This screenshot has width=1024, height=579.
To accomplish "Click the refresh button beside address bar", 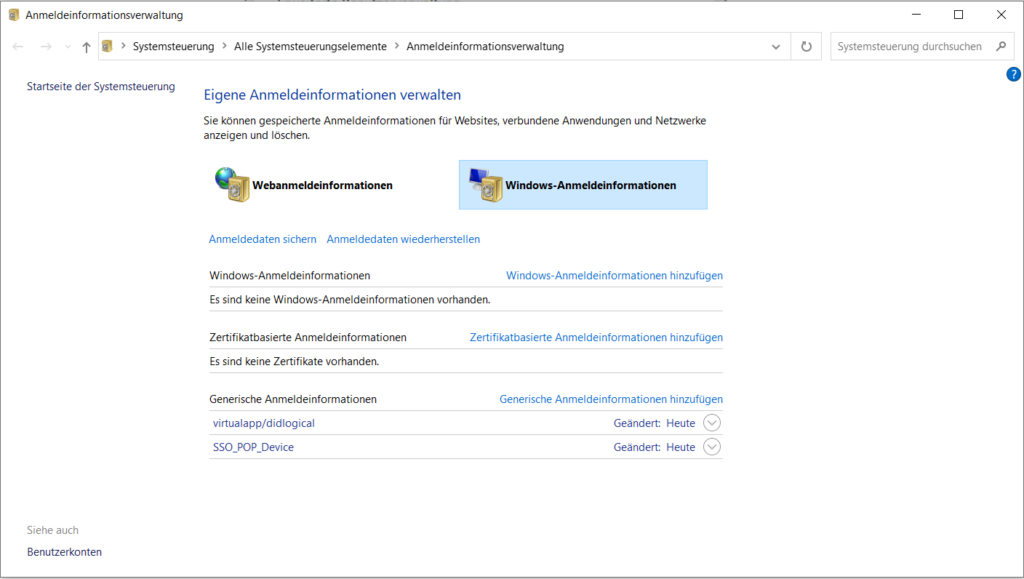I will (x=806, y=47).
